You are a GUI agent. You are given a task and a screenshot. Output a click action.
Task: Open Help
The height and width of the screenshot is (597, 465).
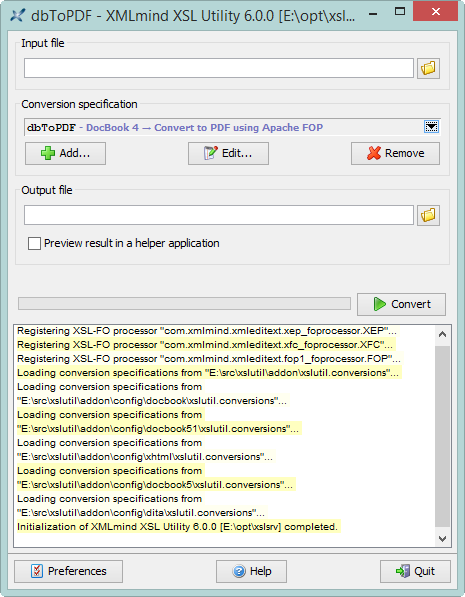(251, 571)
